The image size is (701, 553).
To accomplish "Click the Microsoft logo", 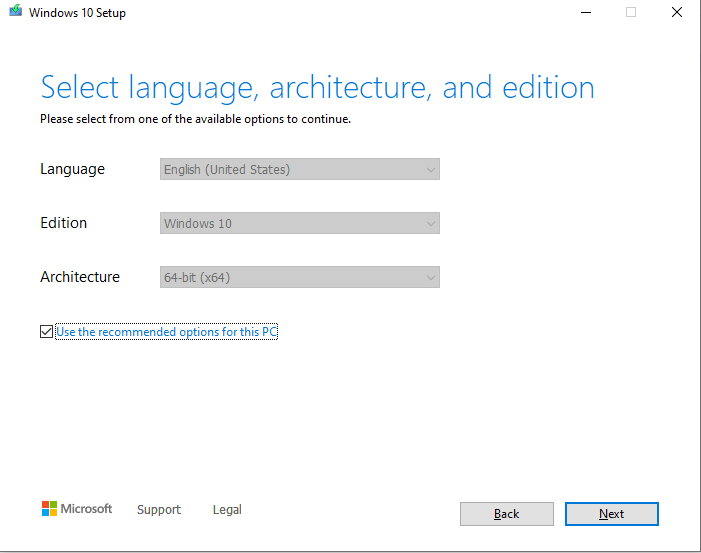I will [77, 508].
